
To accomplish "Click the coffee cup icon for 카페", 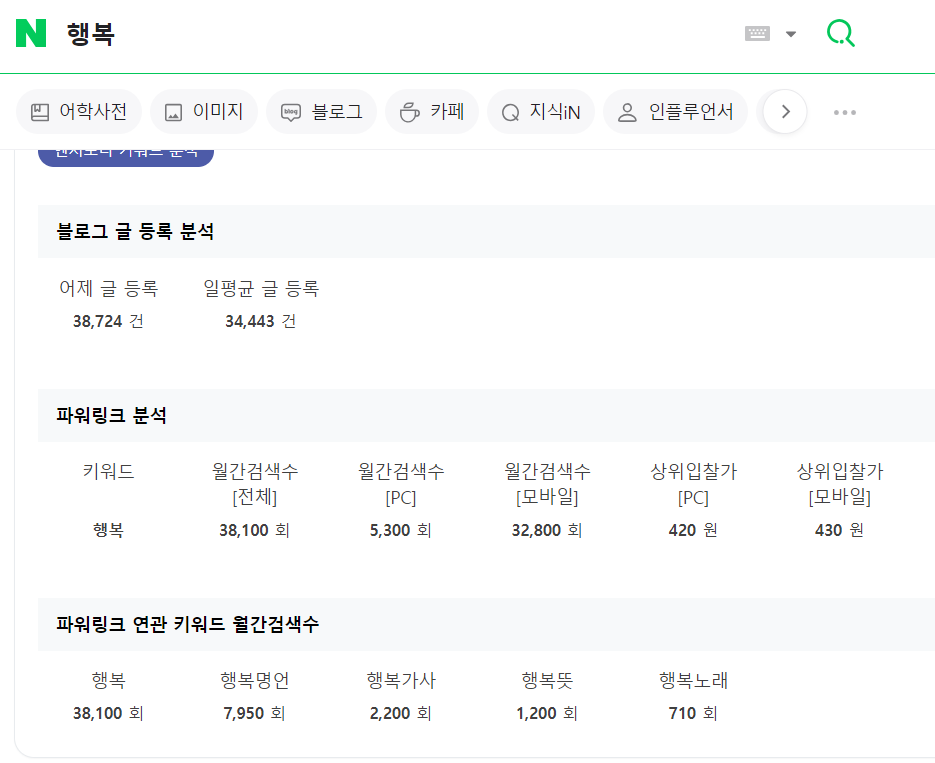I will pyautogui.click(x=409, y=112).
